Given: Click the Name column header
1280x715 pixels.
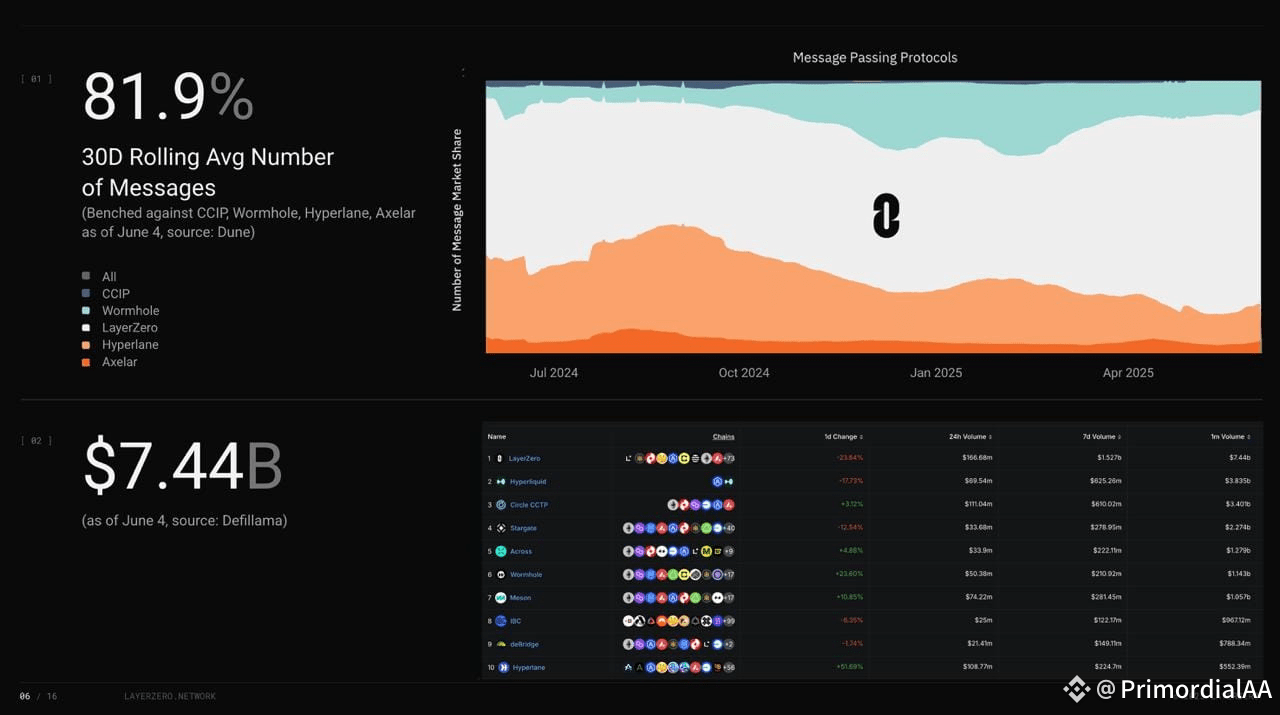Looking at the screenshot, I should (x=497, y=437).
